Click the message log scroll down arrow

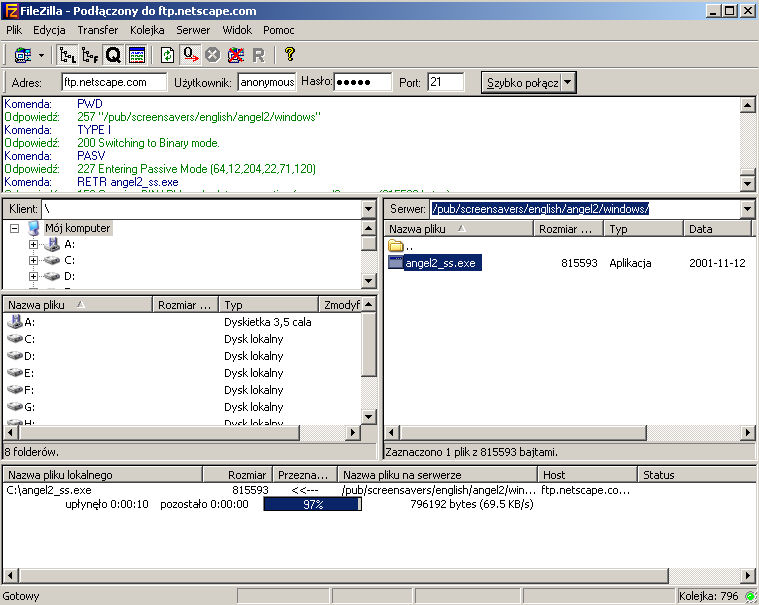747,183
